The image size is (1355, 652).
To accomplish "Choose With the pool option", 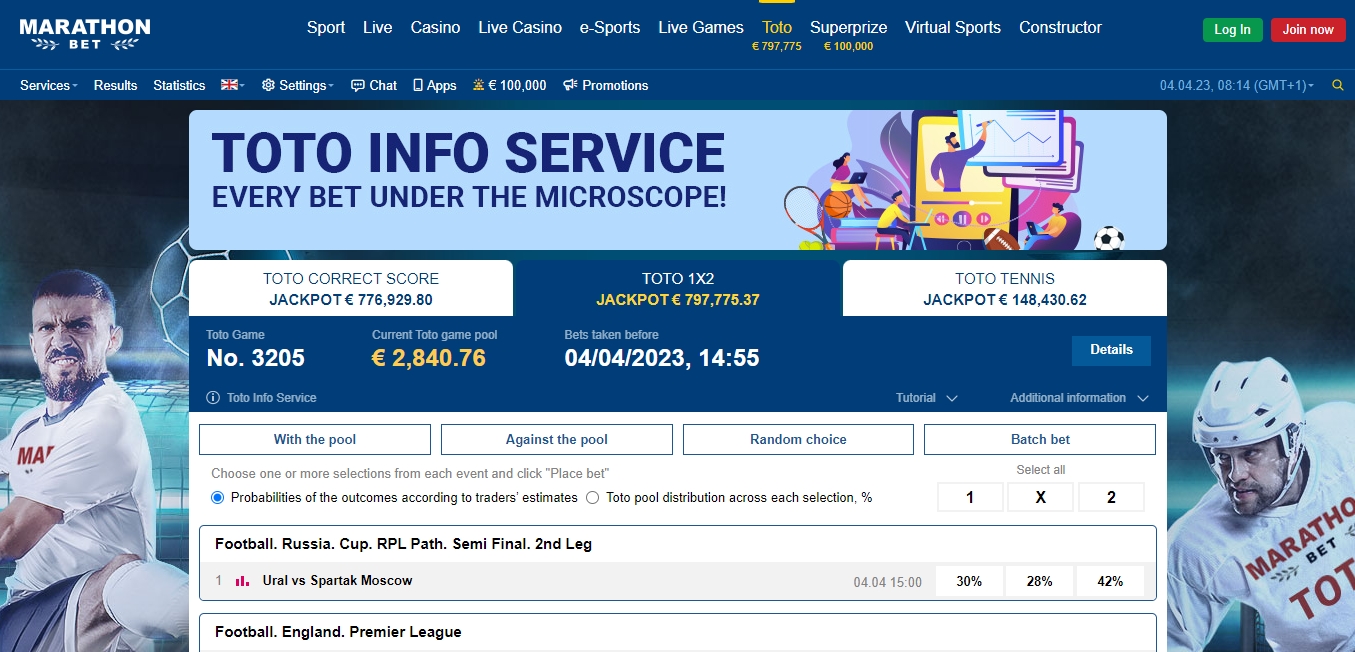I will 315,440.
